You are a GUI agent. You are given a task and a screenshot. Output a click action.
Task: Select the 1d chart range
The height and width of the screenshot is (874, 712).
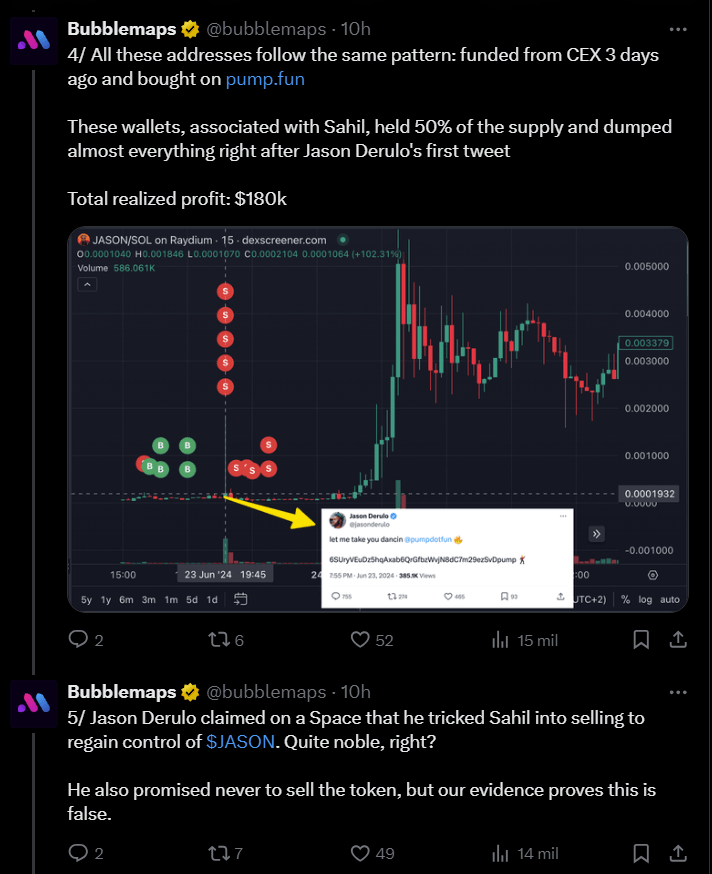[212, 599]
